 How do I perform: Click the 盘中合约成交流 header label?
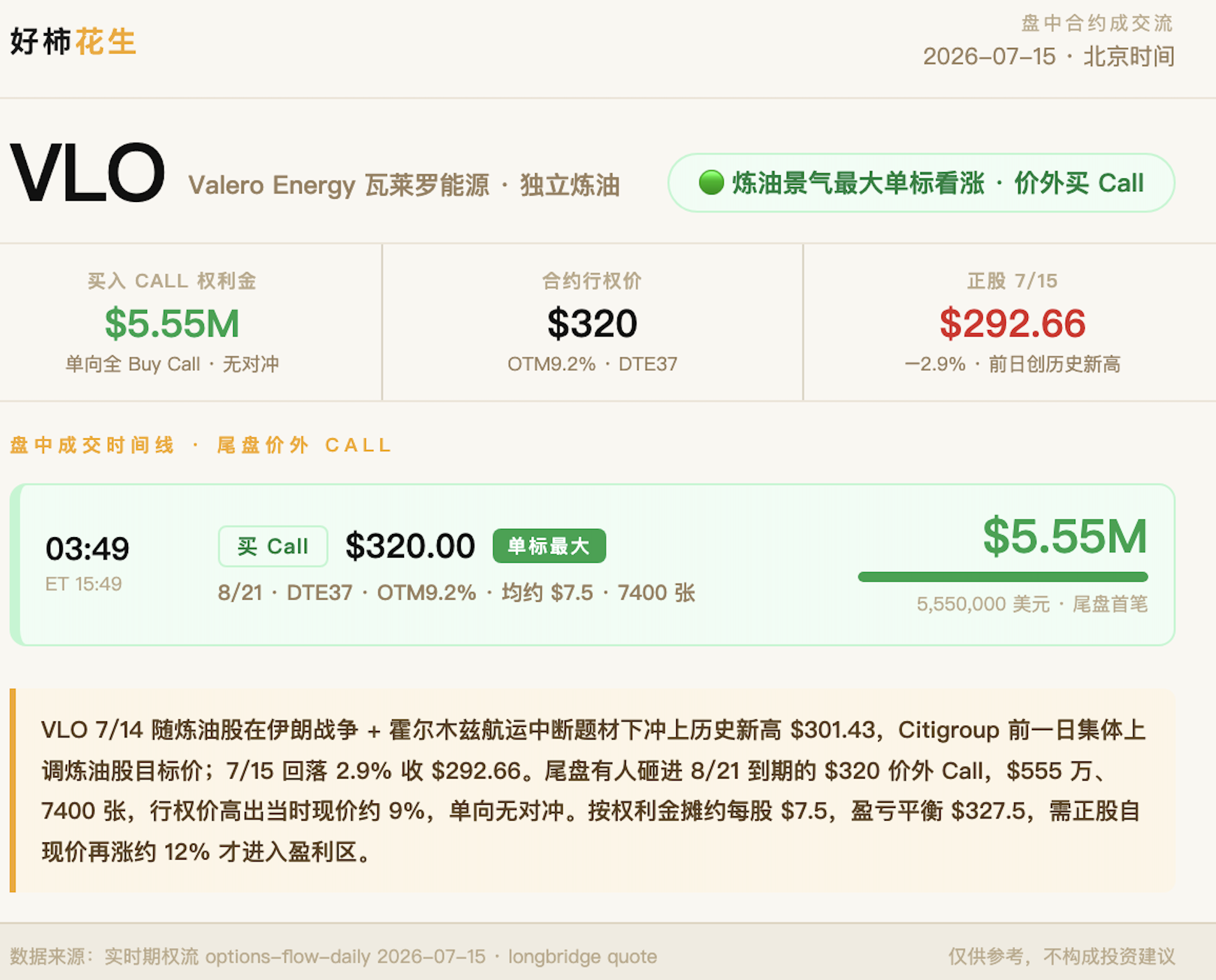1097,24
